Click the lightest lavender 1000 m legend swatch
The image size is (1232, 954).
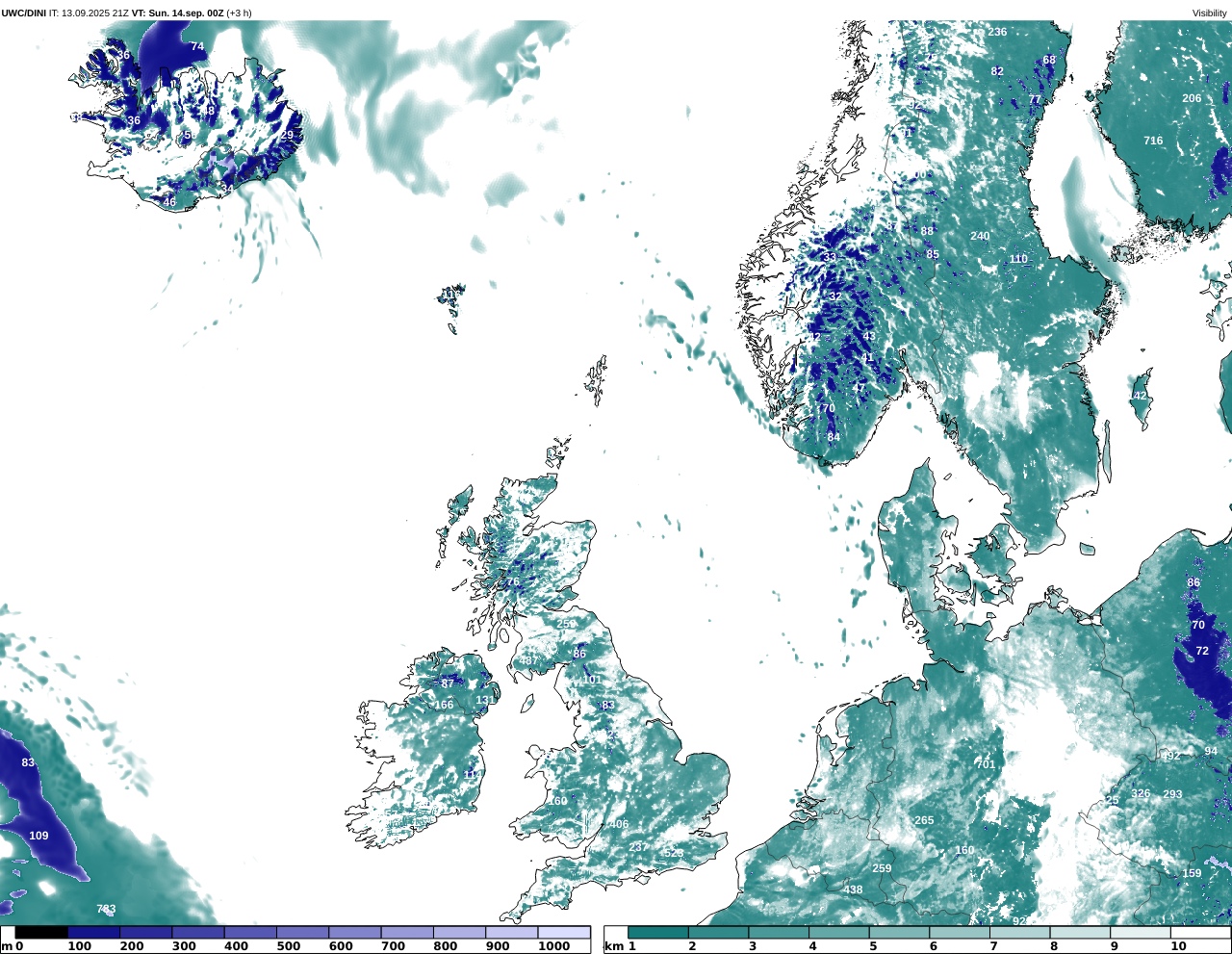coord(563,932)
